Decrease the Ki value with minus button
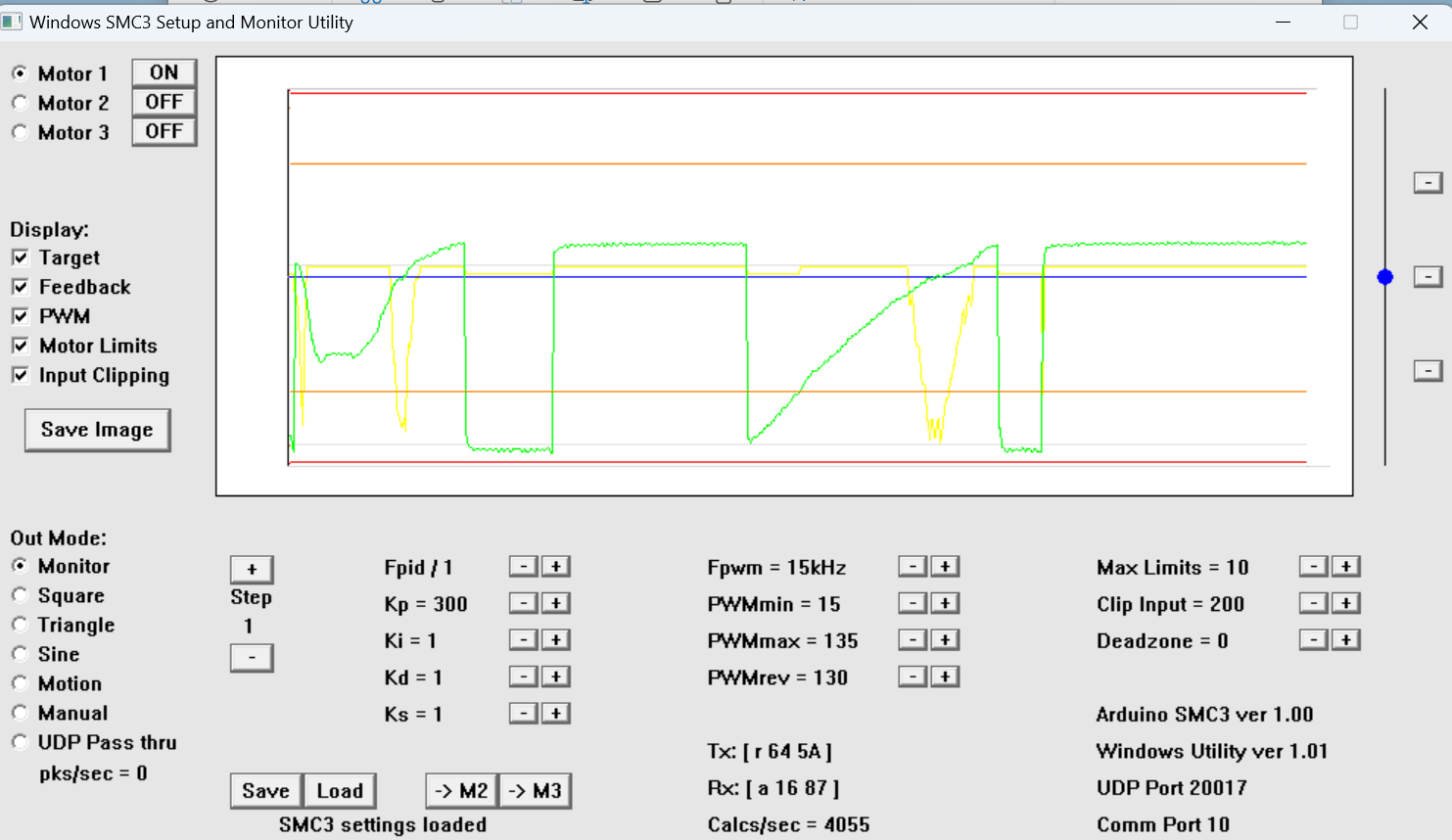The height and width of the screenshot is (840, 1452). coord(524,640)
